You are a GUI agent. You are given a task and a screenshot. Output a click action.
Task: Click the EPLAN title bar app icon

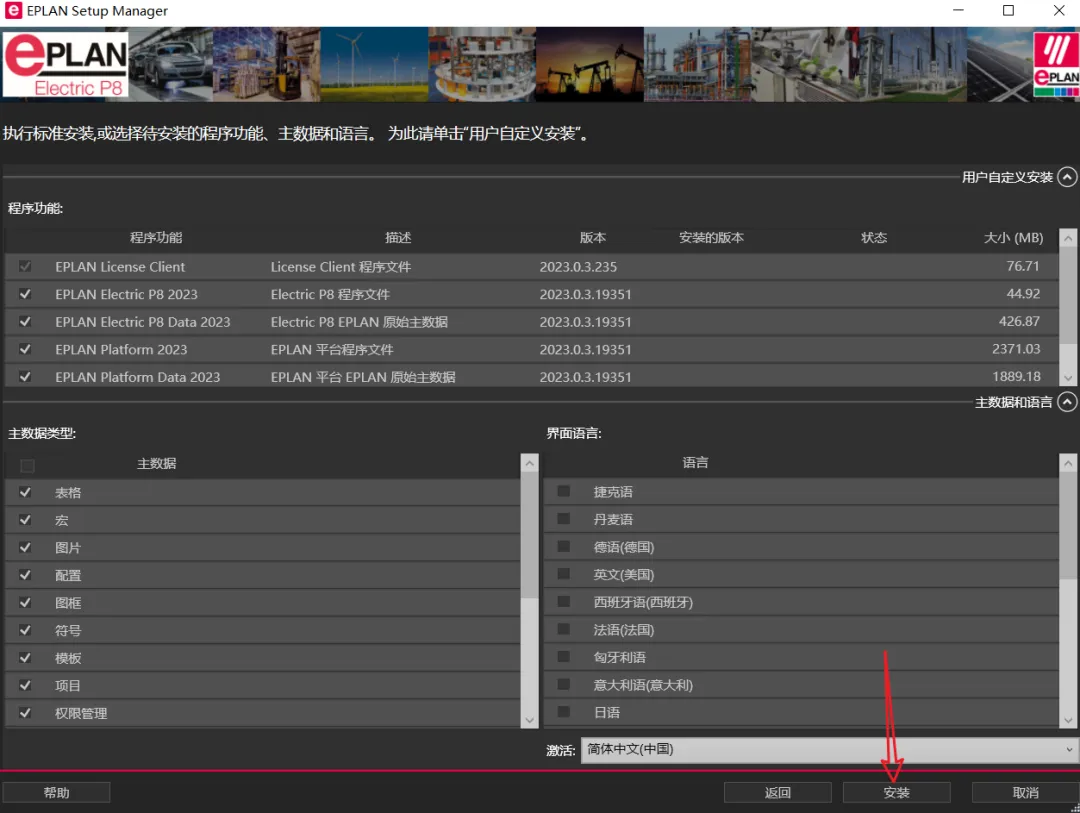tap(13, 10)
